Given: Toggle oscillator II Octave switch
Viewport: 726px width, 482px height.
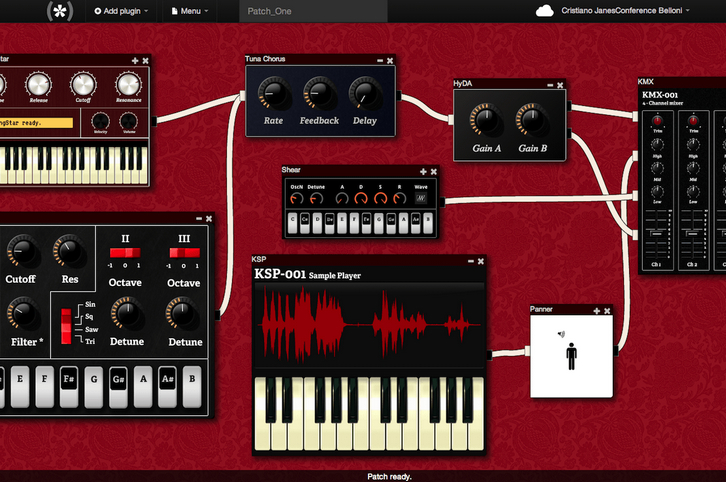Looking at the screenshot, I should coord(126,253).
